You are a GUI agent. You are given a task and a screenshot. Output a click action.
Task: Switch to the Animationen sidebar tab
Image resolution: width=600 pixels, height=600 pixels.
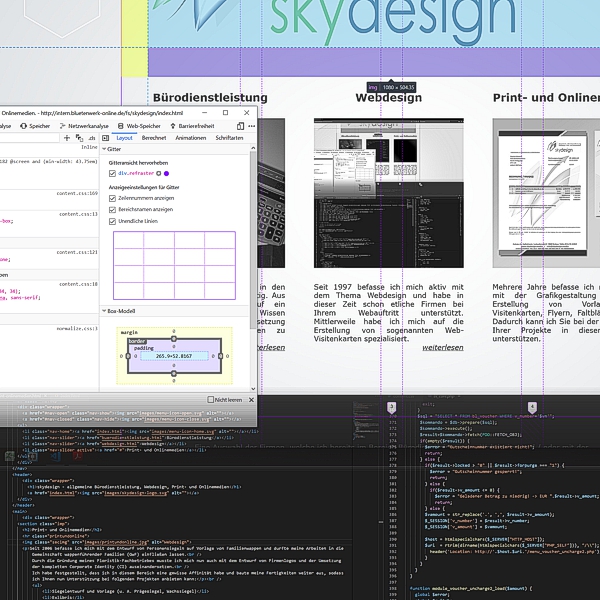tap(191, 138)
